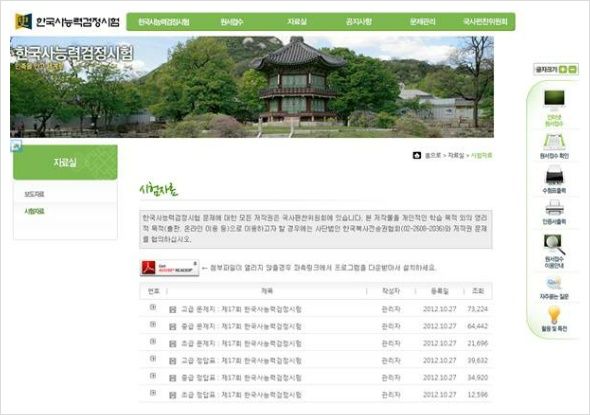Click the hero banner image of the pavilion
The height and width of the screenshot is (415, 590).
point(252,87)
